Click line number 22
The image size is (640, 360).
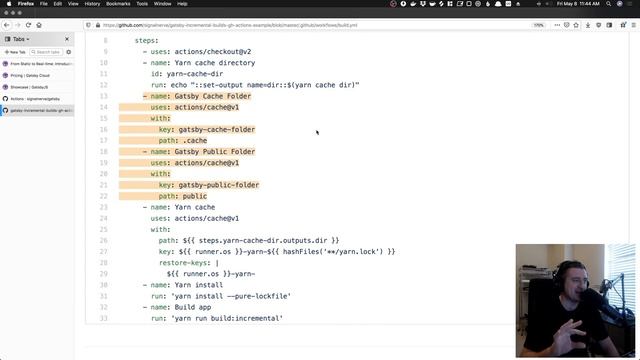104,196
